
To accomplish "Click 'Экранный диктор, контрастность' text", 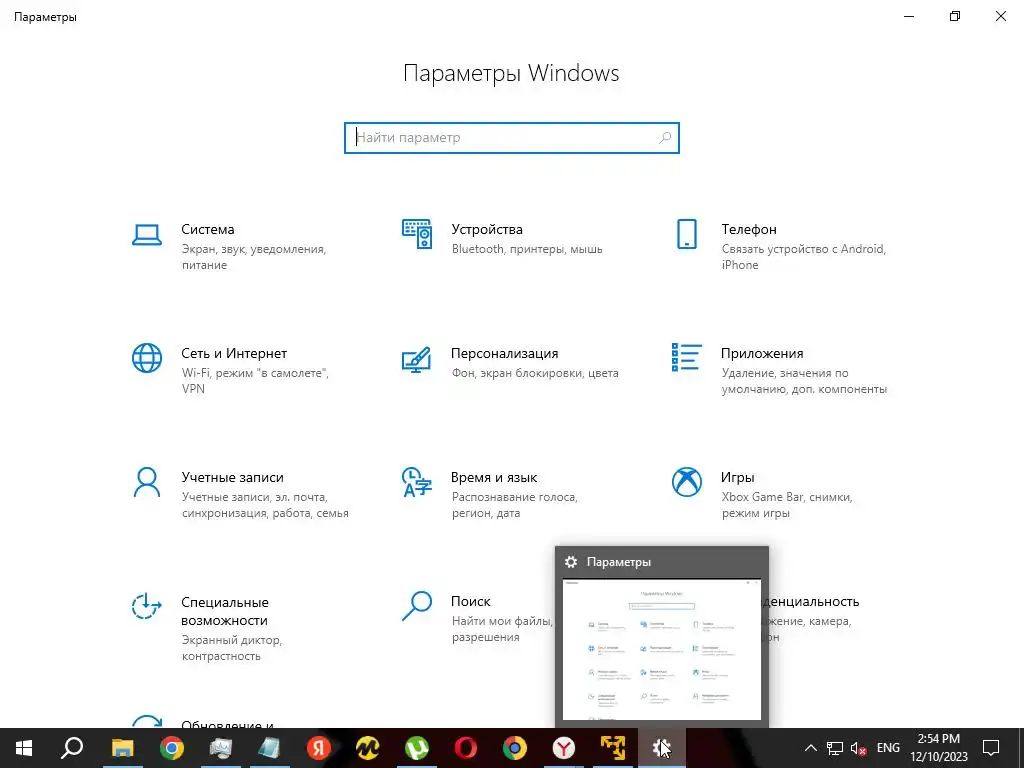I will 232,648.
